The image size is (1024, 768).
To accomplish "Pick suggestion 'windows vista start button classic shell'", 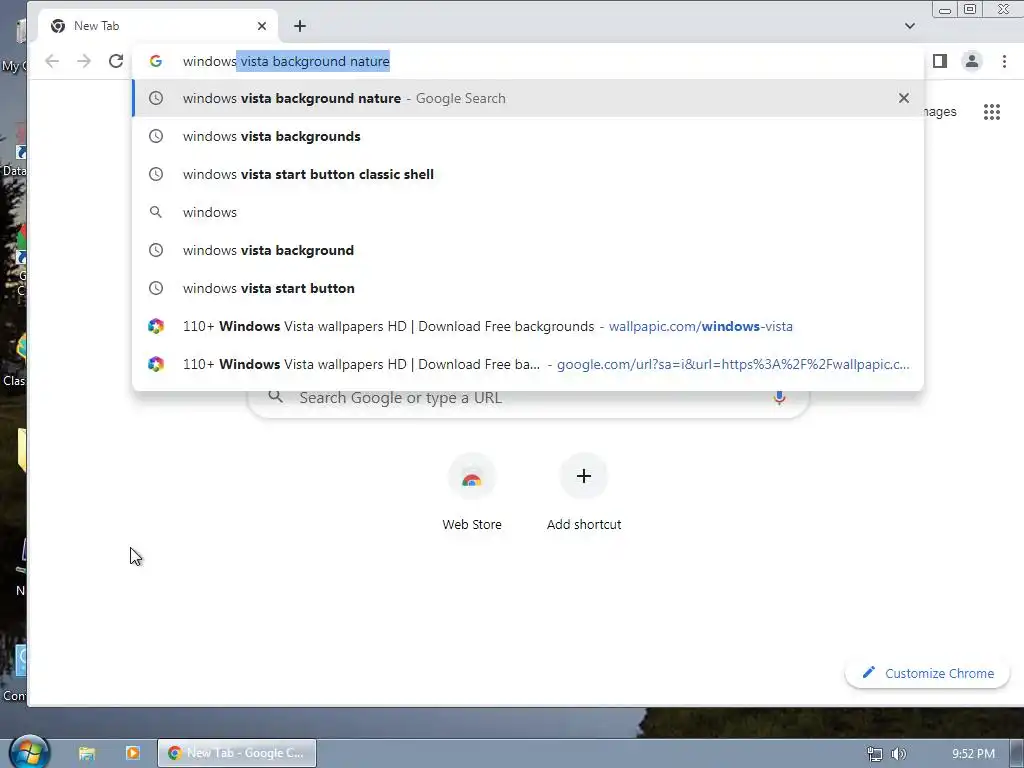I will click(528, 174).
